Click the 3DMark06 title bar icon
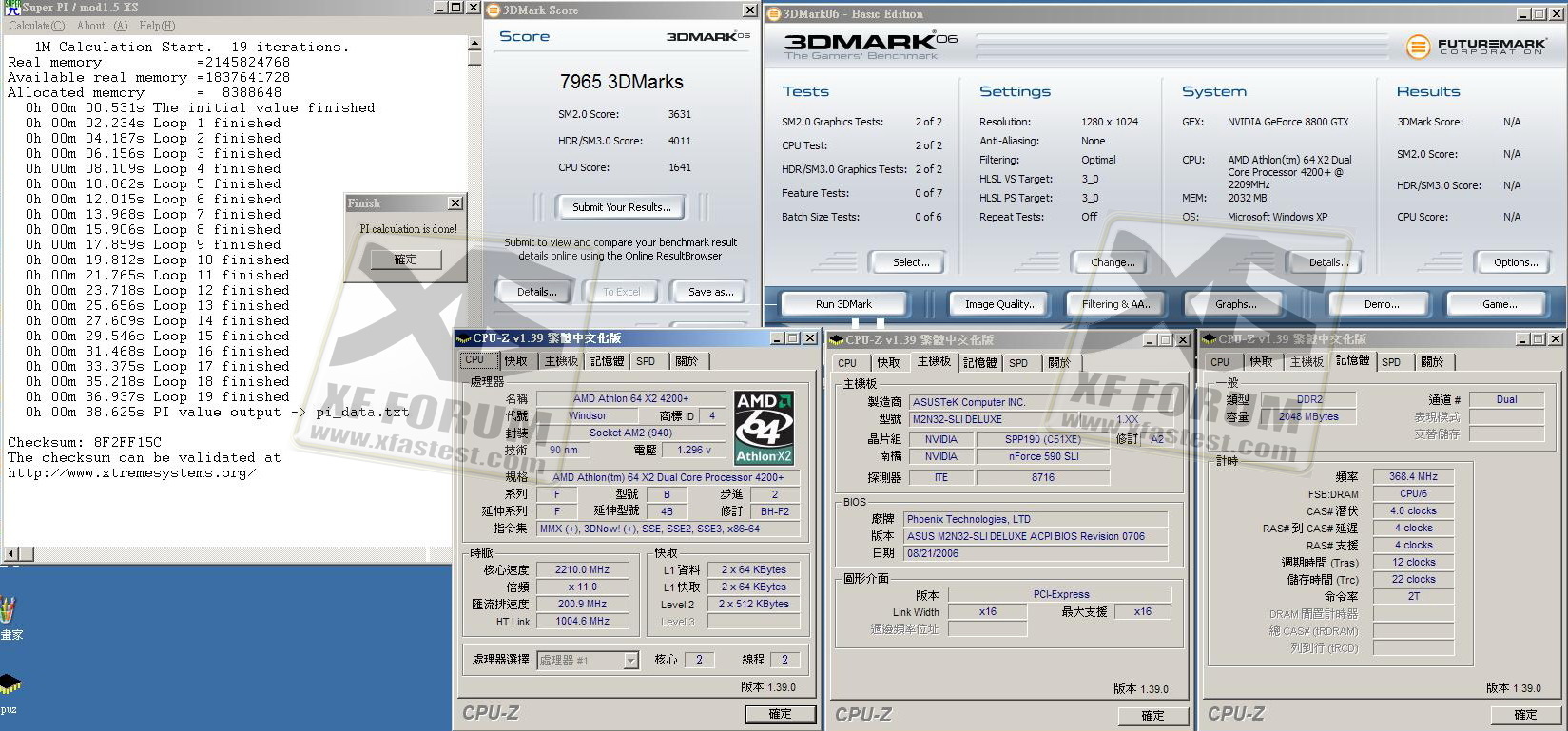 click(774, 14)
